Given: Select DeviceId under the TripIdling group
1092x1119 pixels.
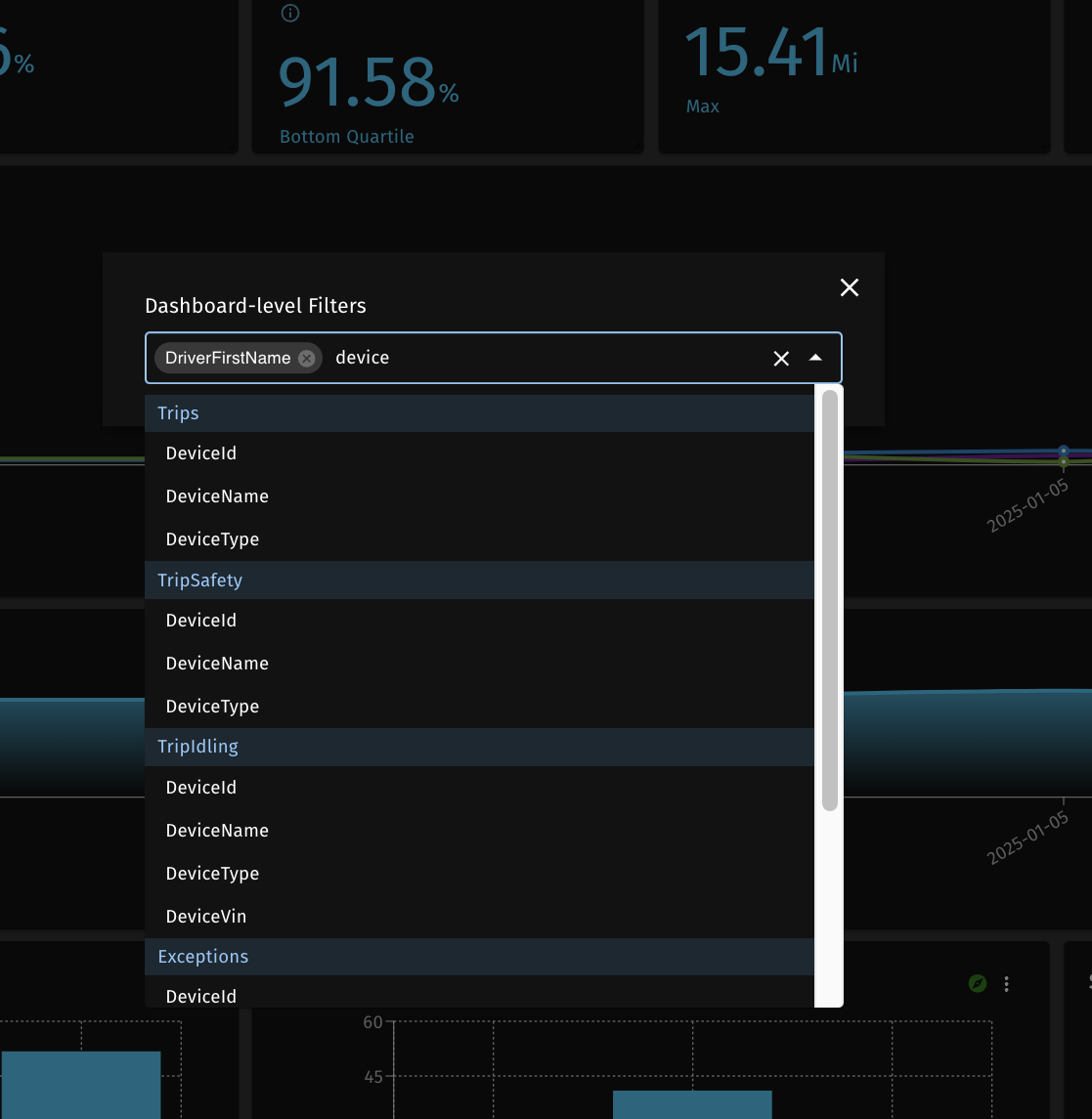Looking at the screenshot, I should click(x=201, y=788).
